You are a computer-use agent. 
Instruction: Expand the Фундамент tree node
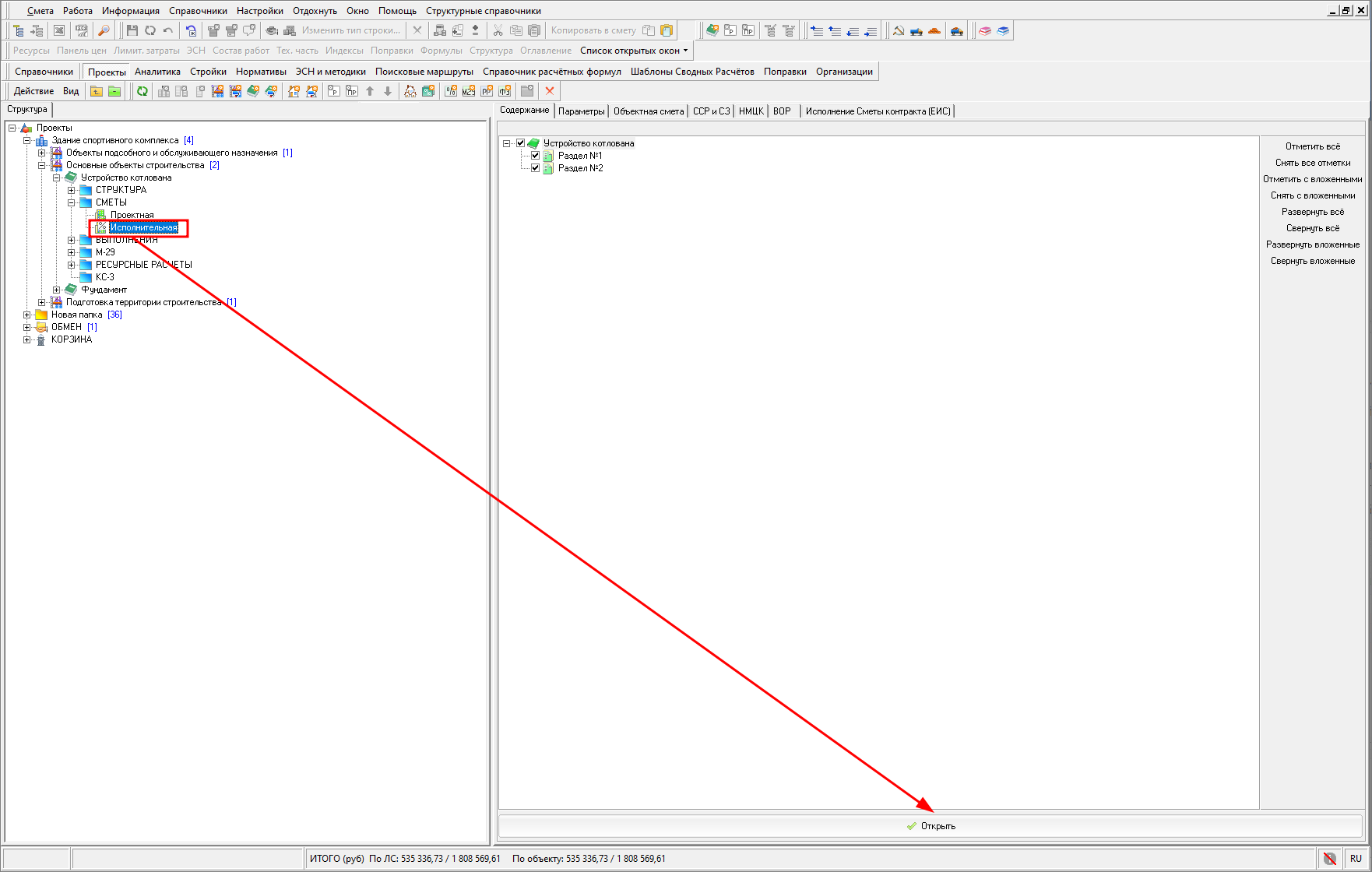click(x=57, y=290)
